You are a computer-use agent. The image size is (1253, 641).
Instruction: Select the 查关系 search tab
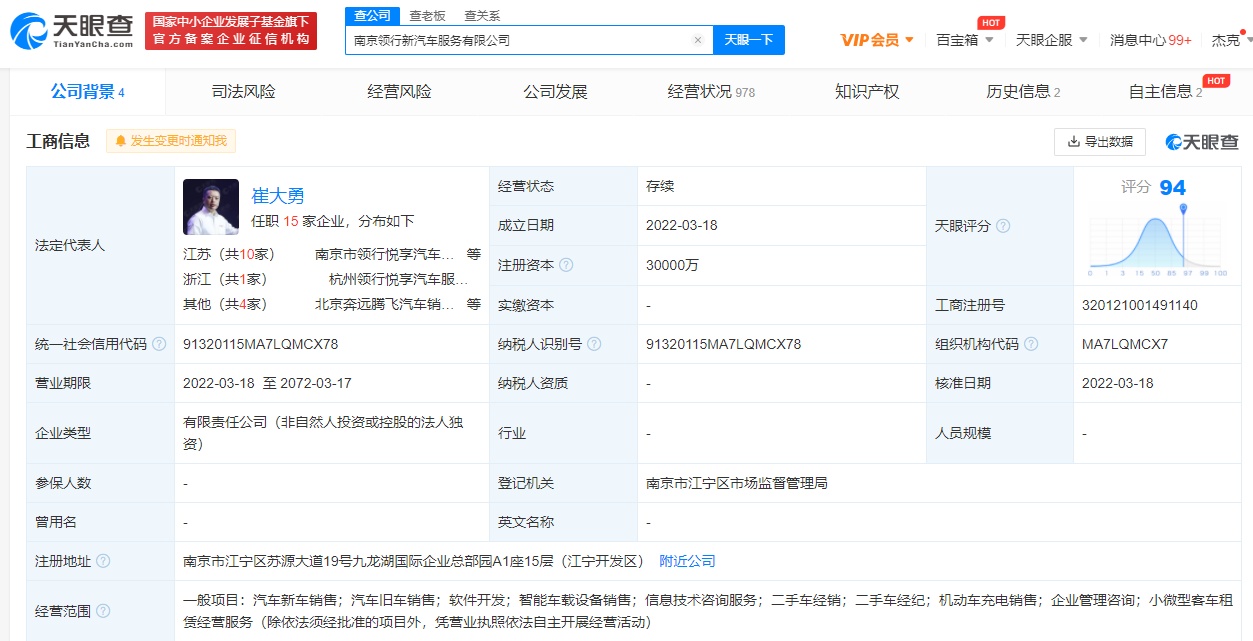[482, 16]
